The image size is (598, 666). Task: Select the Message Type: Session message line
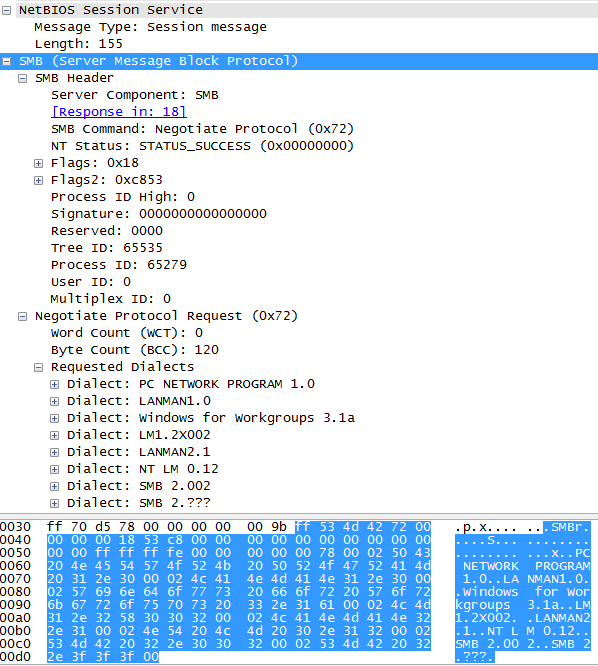[150, 27]
